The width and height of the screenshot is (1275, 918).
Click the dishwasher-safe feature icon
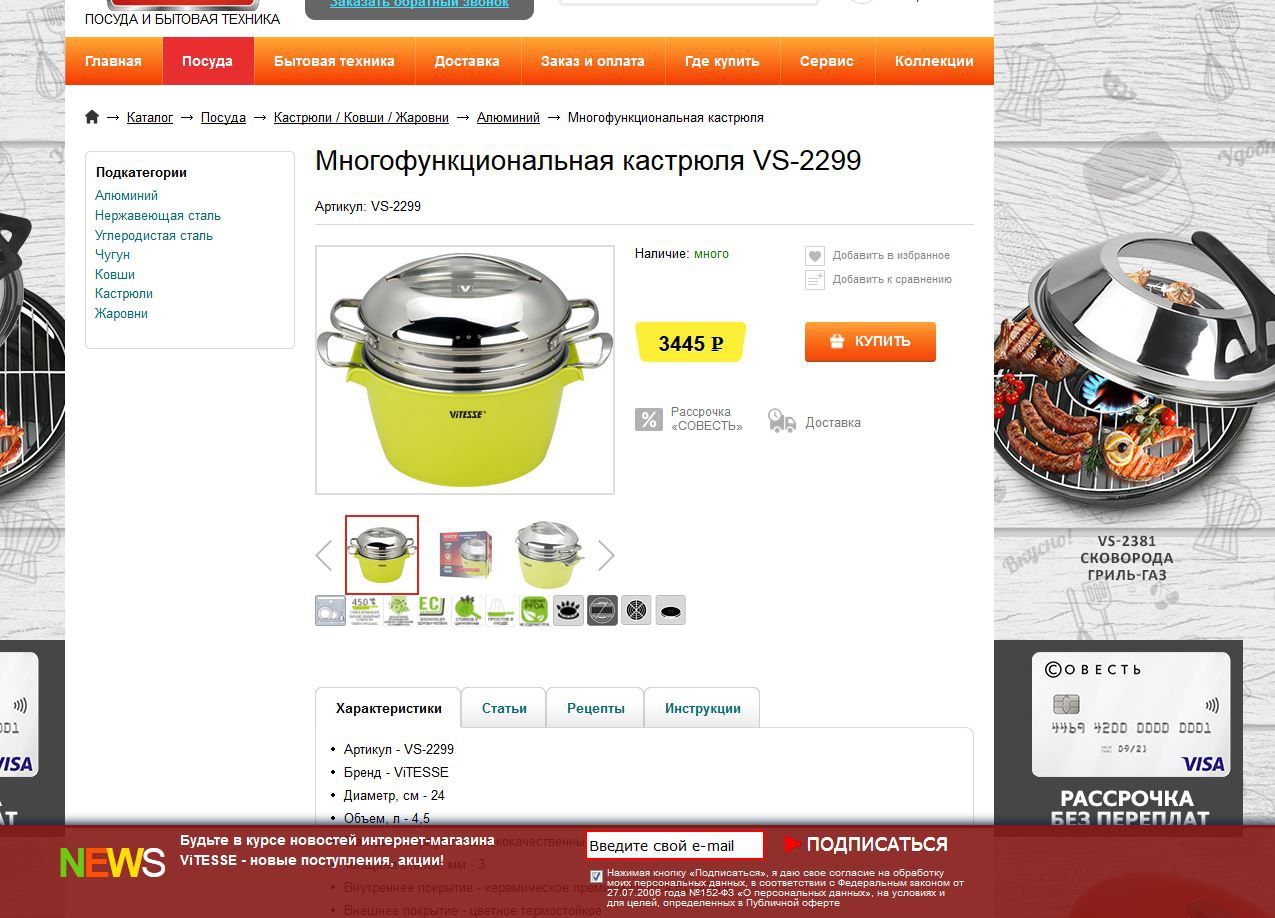[331, 610]
